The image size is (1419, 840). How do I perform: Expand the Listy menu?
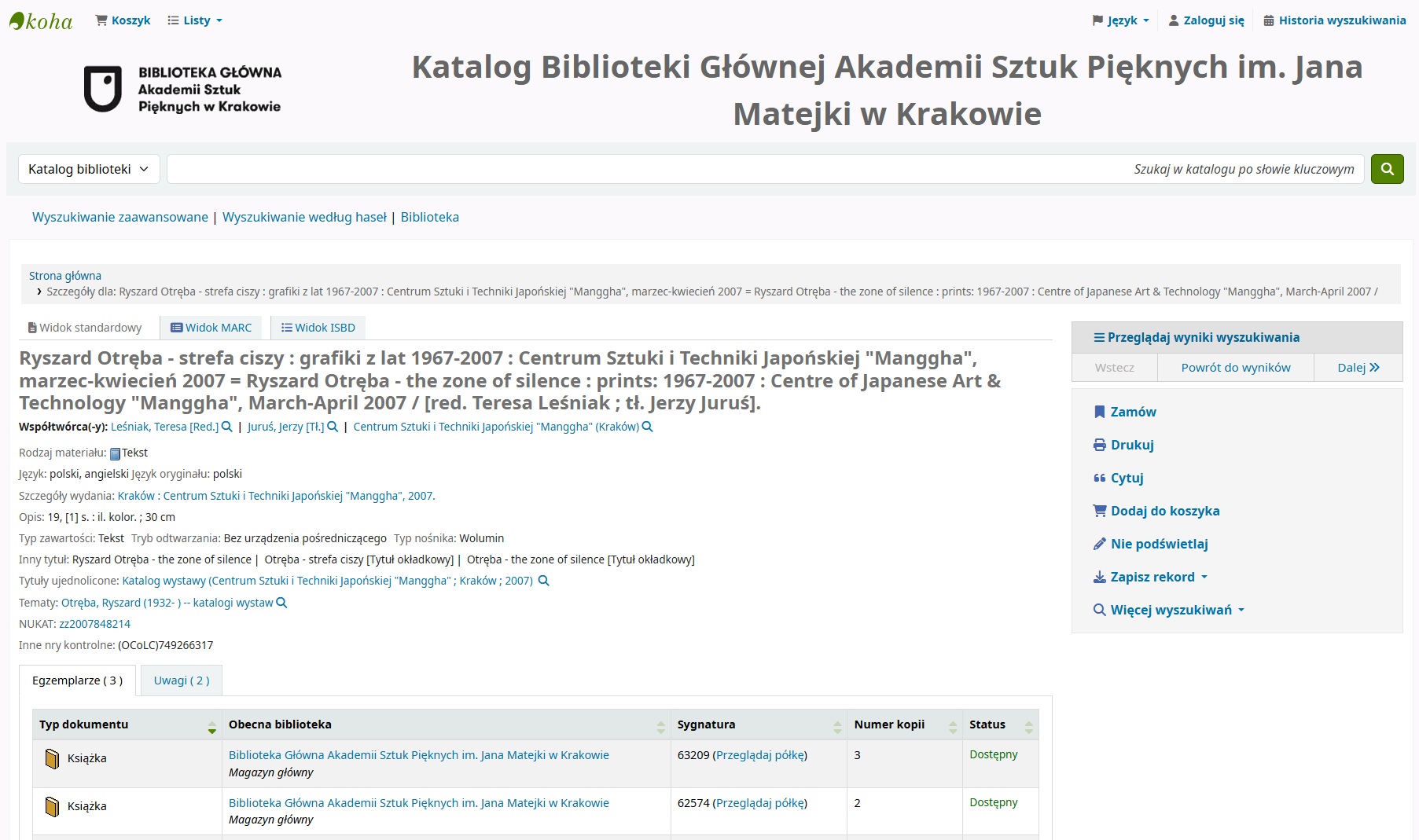[x=195, y=20]
